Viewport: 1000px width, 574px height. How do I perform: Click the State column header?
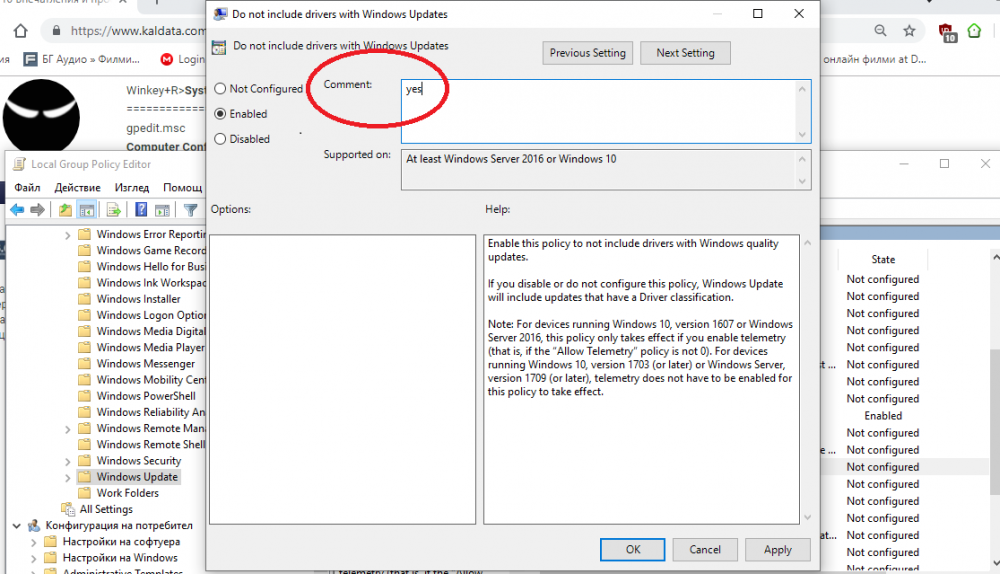click(x=883, y=260)
